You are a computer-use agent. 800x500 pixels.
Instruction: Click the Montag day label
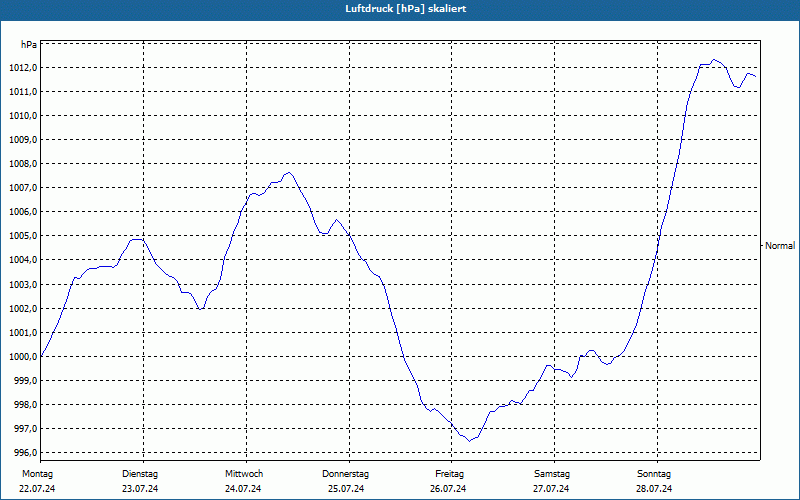point(37,474)
